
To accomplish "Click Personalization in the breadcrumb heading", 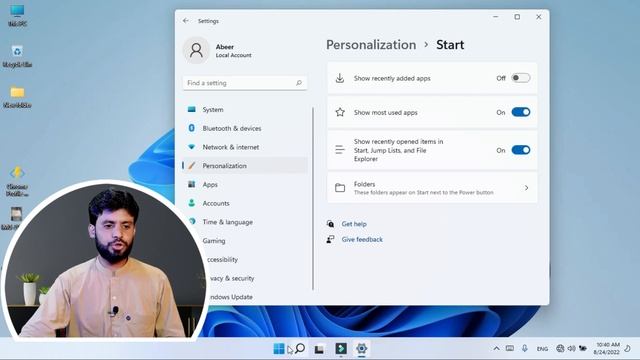I will (371, 44).
